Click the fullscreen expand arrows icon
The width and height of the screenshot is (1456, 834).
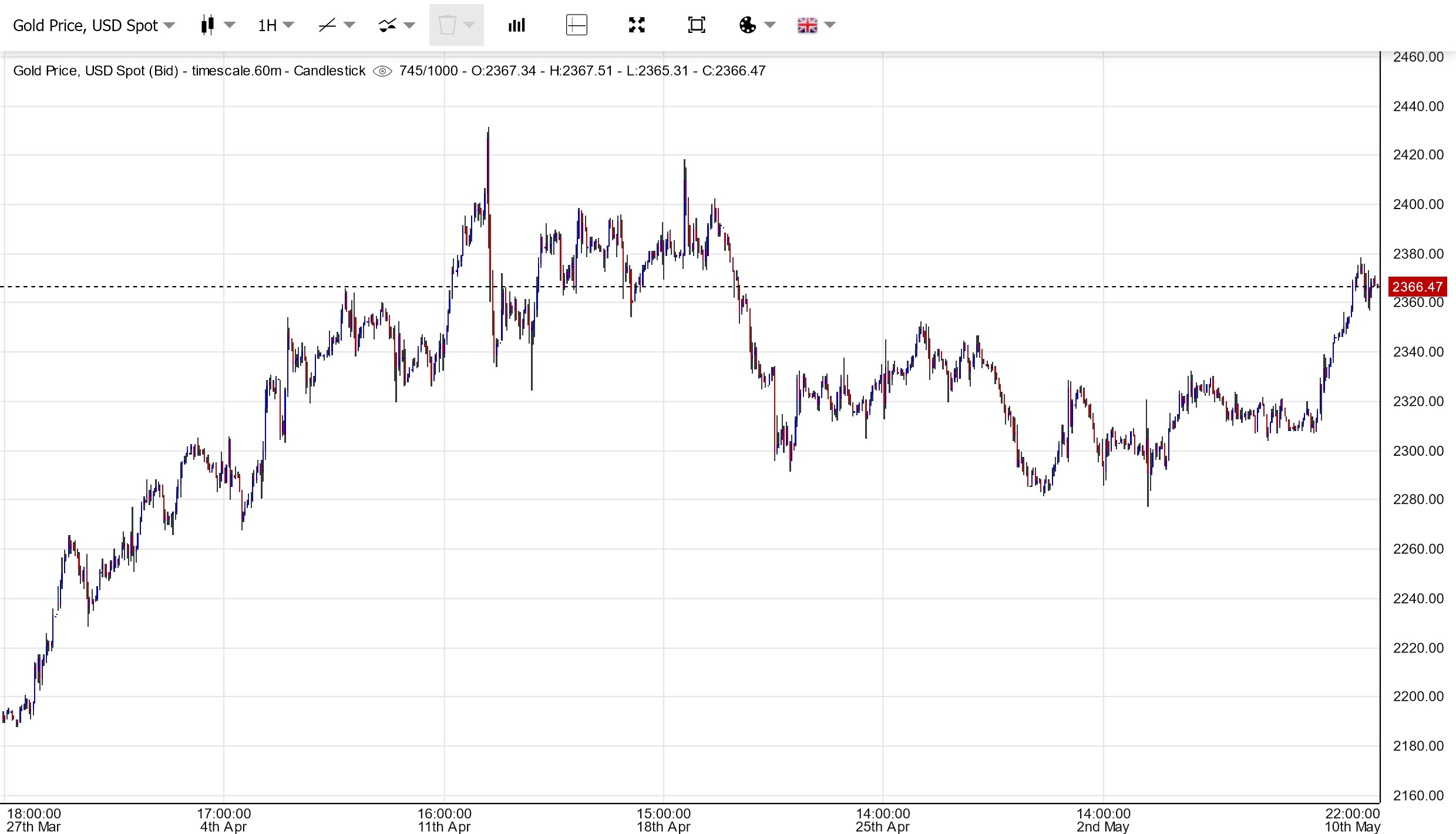coord(637,25)
